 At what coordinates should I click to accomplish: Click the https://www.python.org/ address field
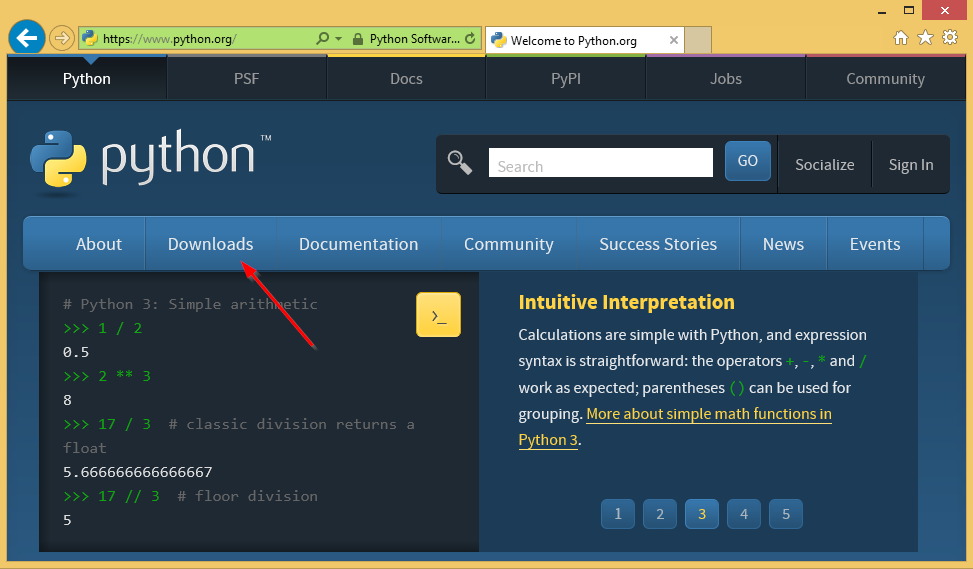click(x=197, y=38)
